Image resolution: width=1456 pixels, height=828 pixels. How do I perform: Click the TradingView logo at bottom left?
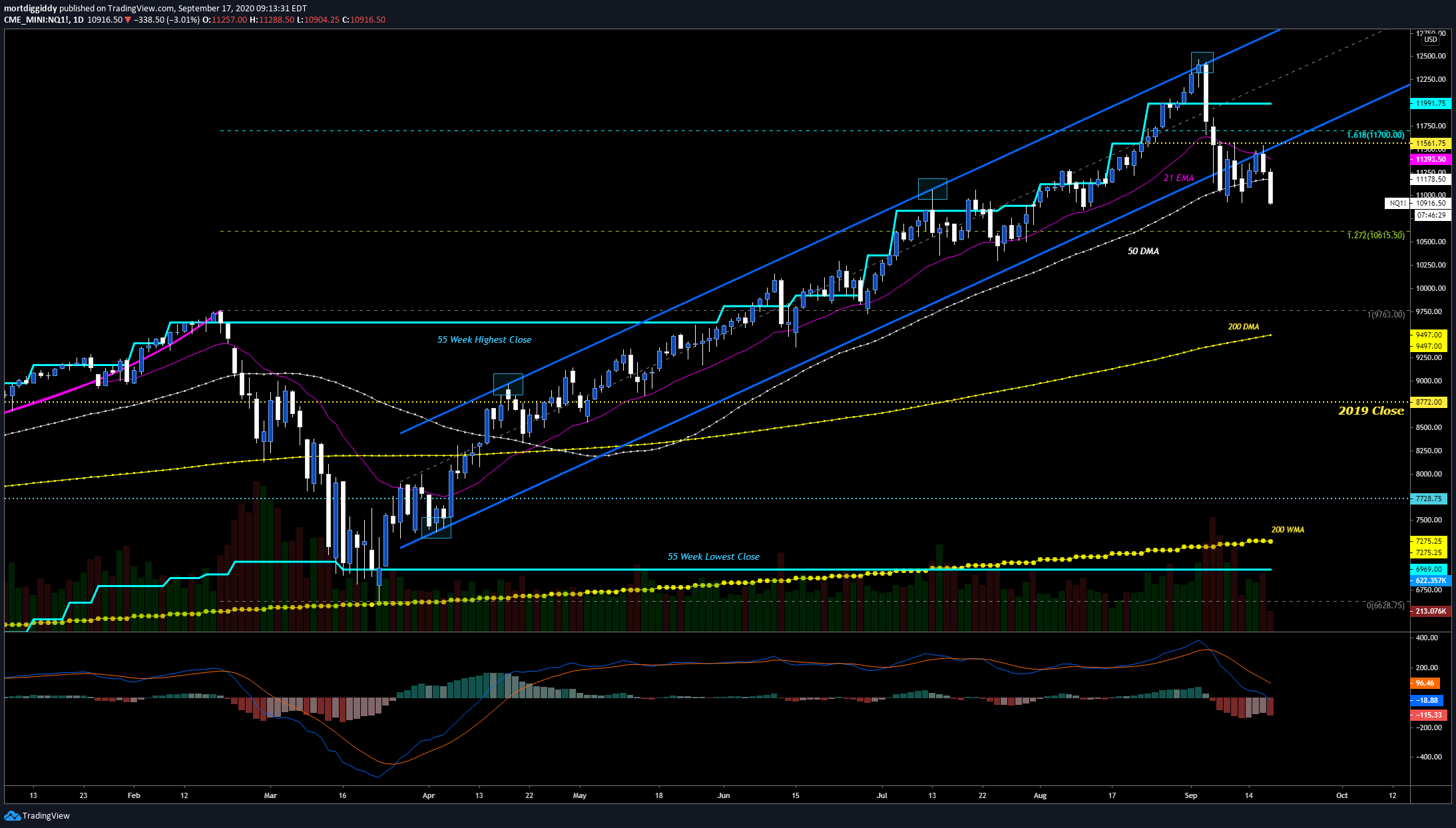[37, 815]
